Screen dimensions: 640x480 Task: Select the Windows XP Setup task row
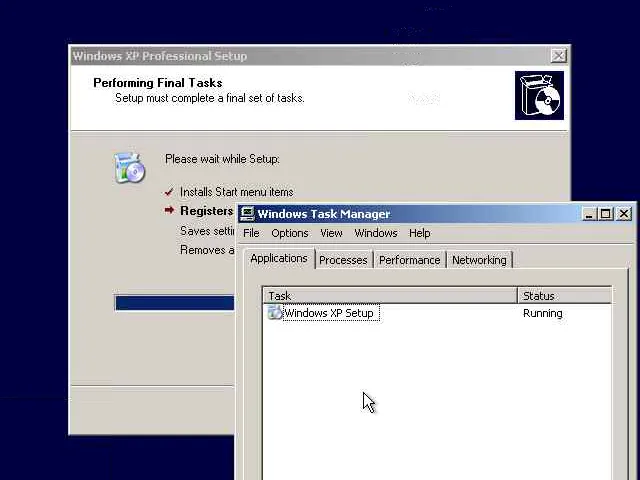coord(437,313)
